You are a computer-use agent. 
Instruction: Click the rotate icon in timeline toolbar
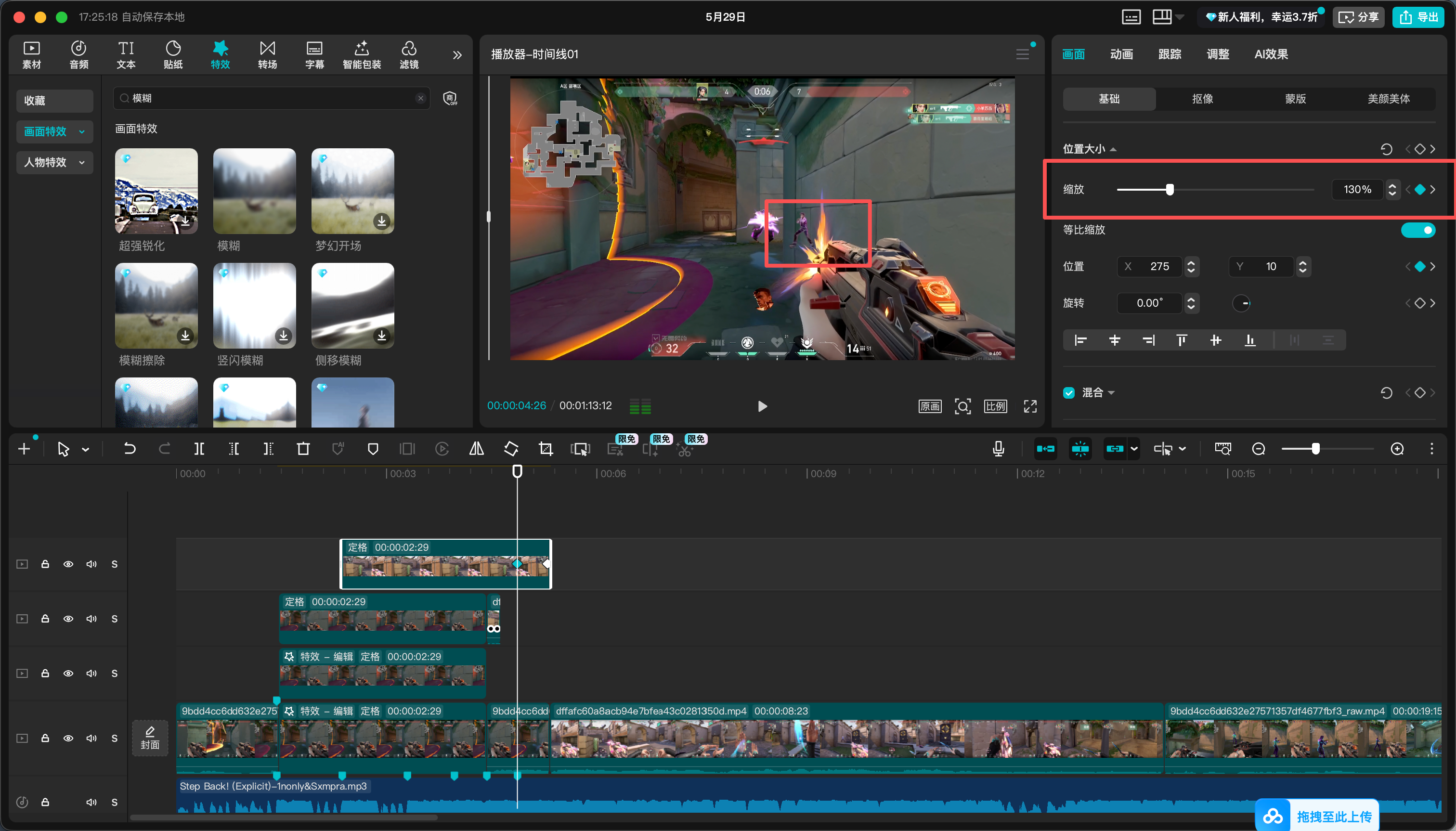click(x=511, y=449)
